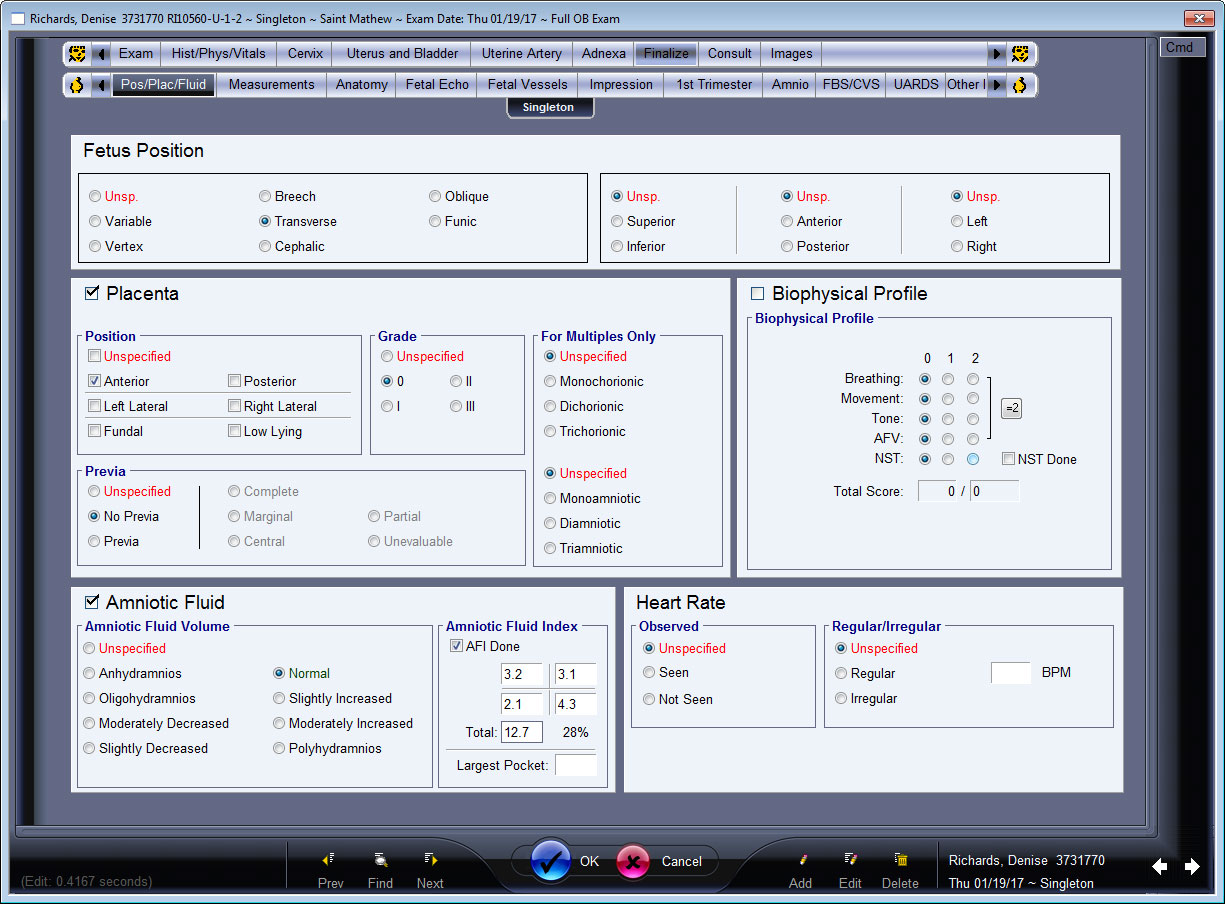Click the Edit record icon
The width and height of the screenshot is (1225, 904).
click(850, 859)
